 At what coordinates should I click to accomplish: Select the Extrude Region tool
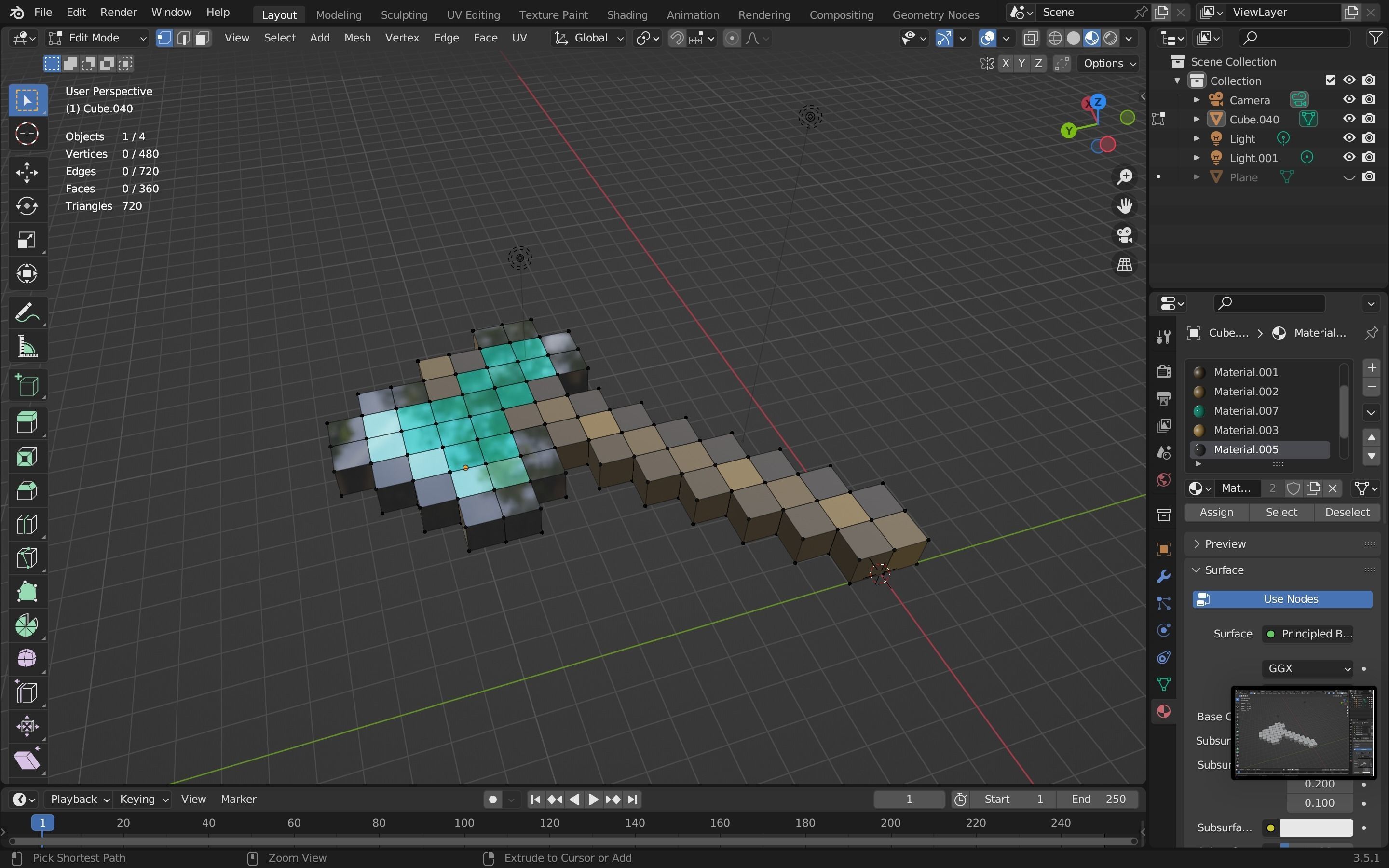pos(27,422)
